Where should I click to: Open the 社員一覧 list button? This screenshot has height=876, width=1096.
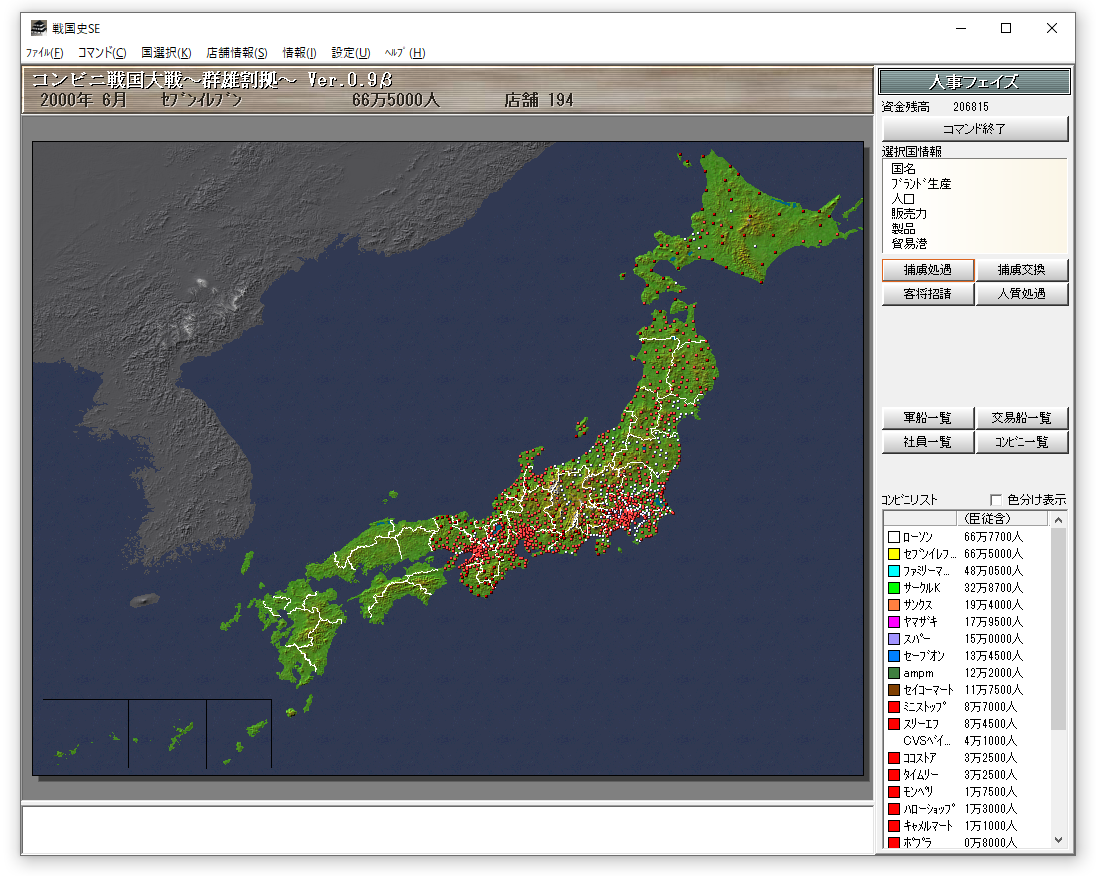[x=927, y=442]
